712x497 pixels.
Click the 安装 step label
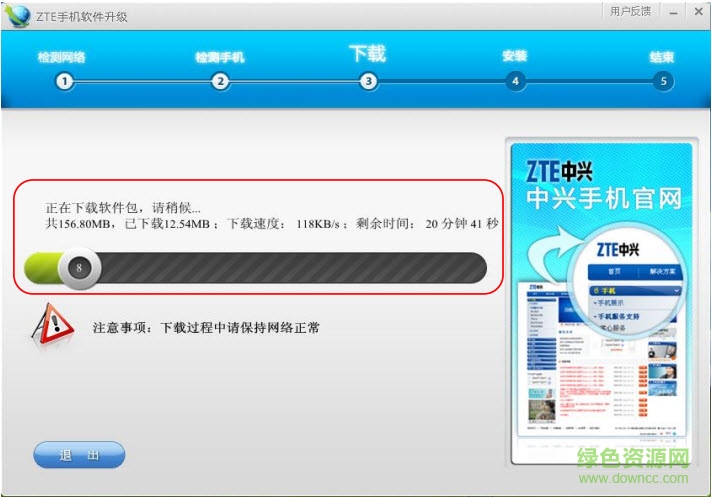(x=514, y=56)
